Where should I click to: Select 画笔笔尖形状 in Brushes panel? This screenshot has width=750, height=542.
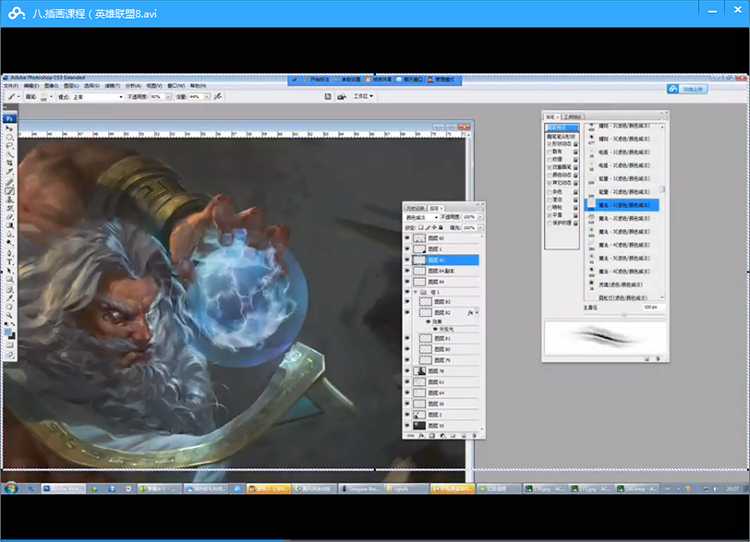point(562,137)
